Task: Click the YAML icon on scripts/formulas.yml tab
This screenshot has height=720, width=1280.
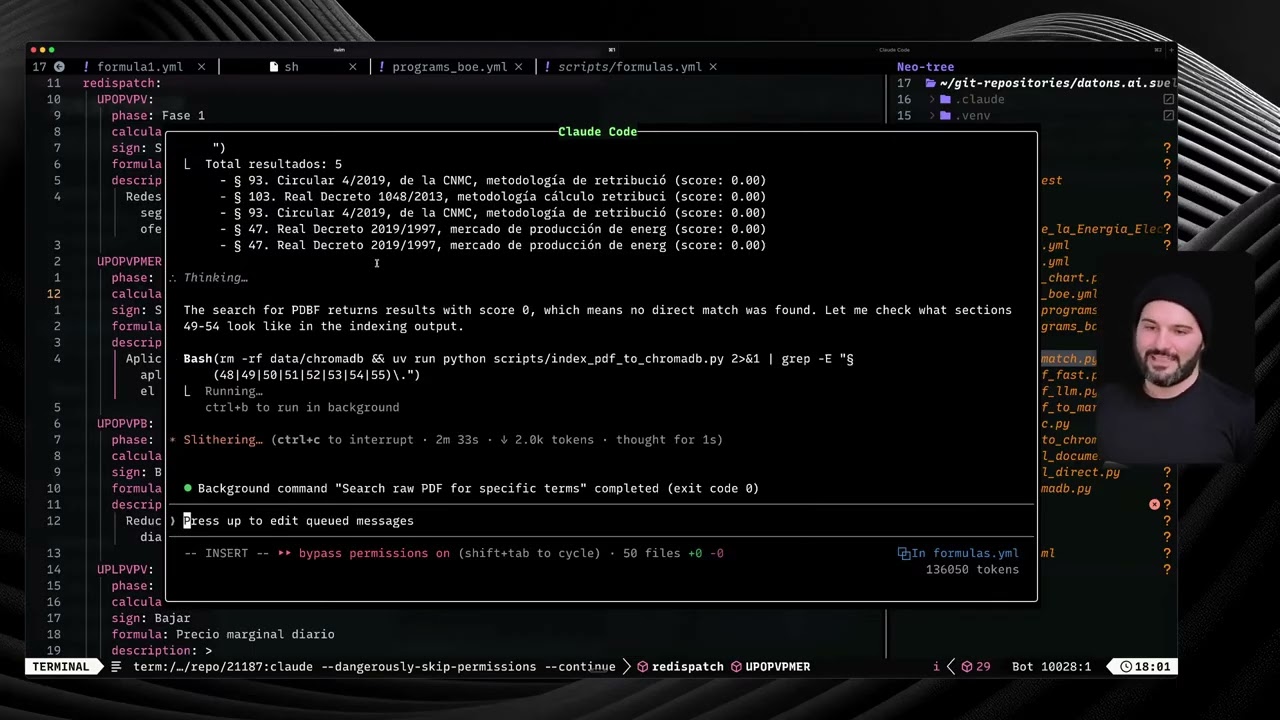Action: (547, 67)
